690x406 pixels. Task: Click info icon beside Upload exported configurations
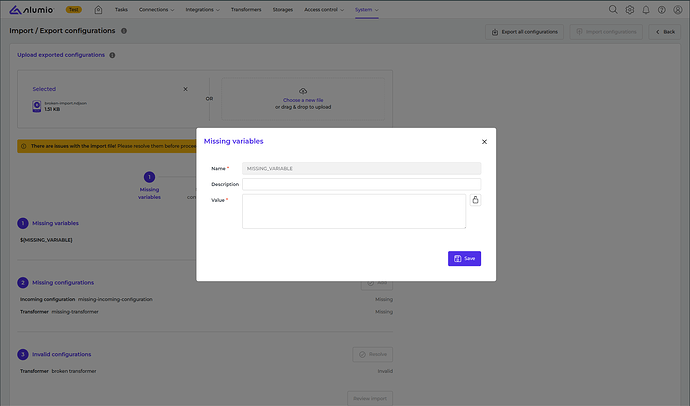click(x=112, y=55)
